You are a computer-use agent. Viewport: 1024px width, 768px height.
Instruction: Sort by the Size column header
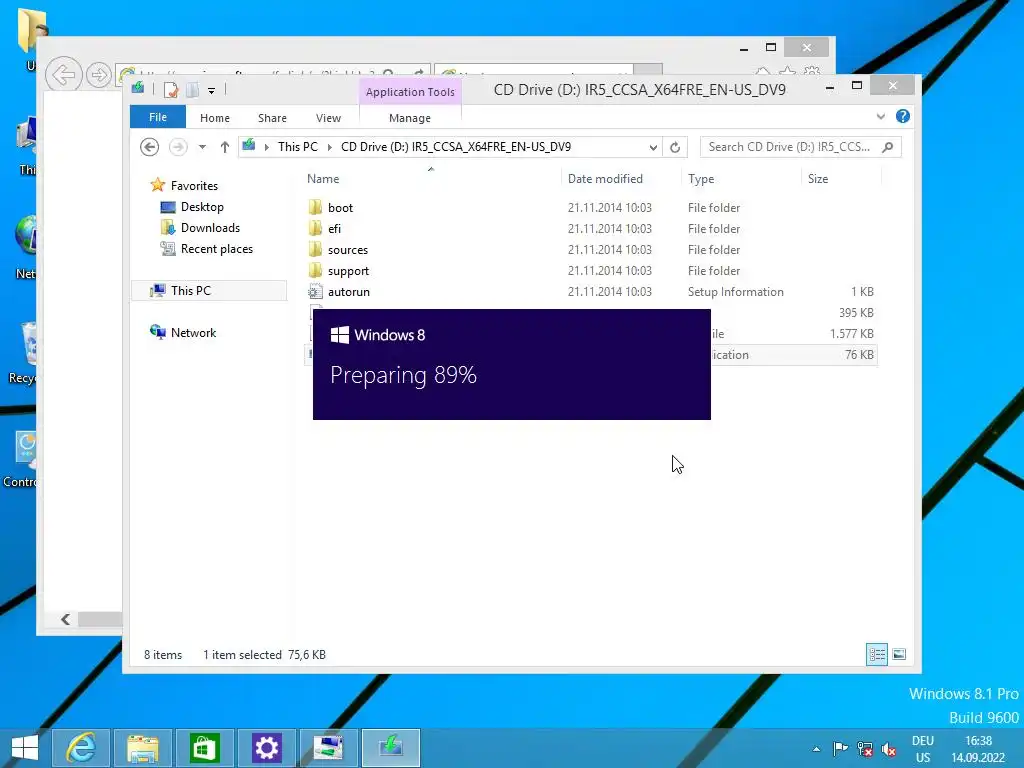(x=818, y=179)
